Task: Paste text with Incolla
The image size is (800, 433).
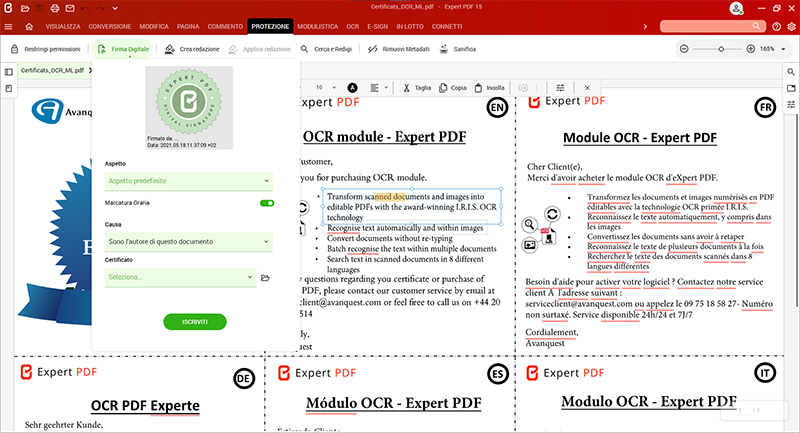Action: 489,88
